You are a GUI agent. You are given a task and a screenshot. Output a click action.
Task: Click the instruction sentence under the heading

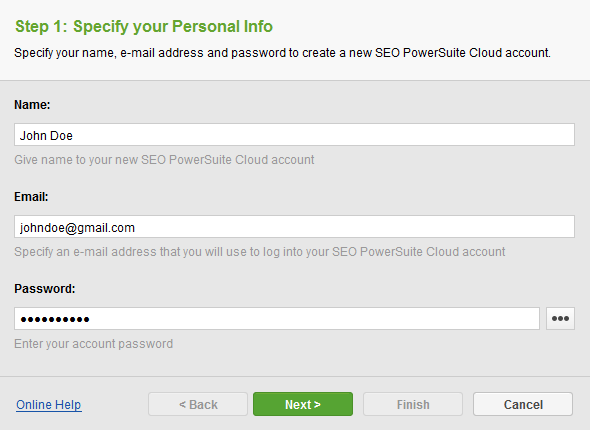point(282,53)
